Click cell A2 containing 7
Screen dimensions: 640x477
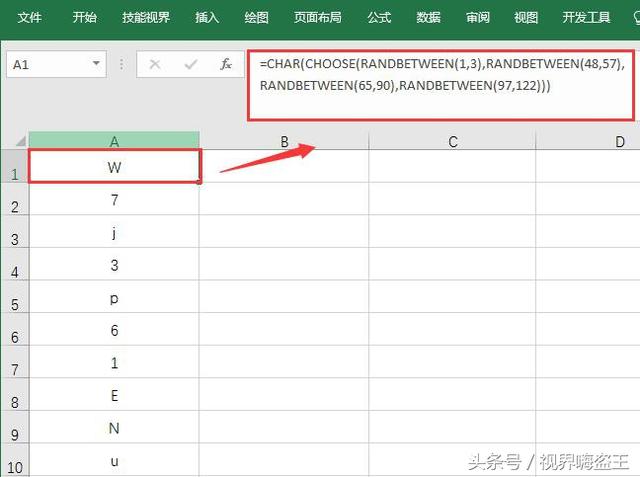click(x=114, y=199)
